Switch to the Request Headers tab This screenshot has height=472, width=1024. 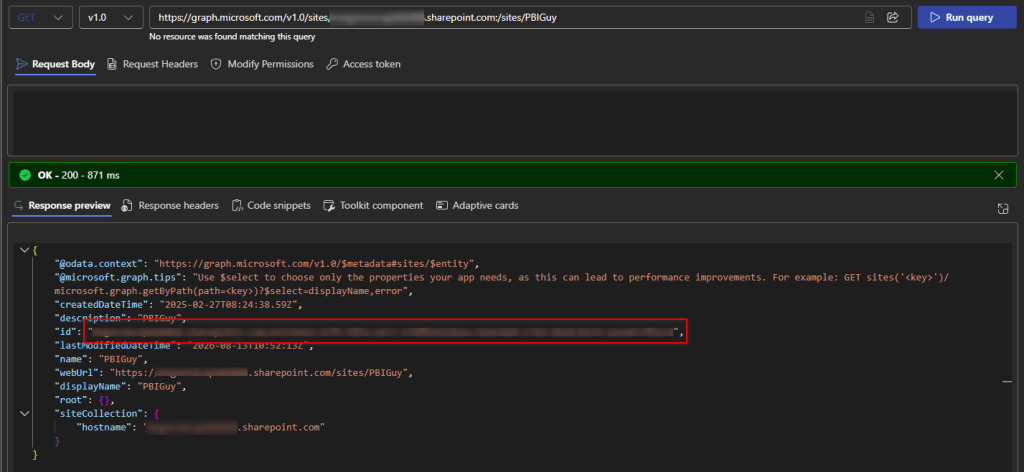coord(152,64)
